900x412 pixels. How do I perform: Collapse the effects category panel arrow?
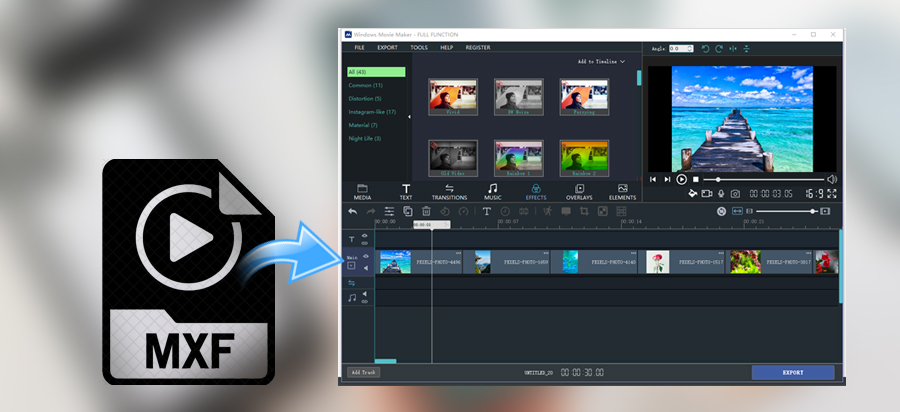tap(409, 117)
